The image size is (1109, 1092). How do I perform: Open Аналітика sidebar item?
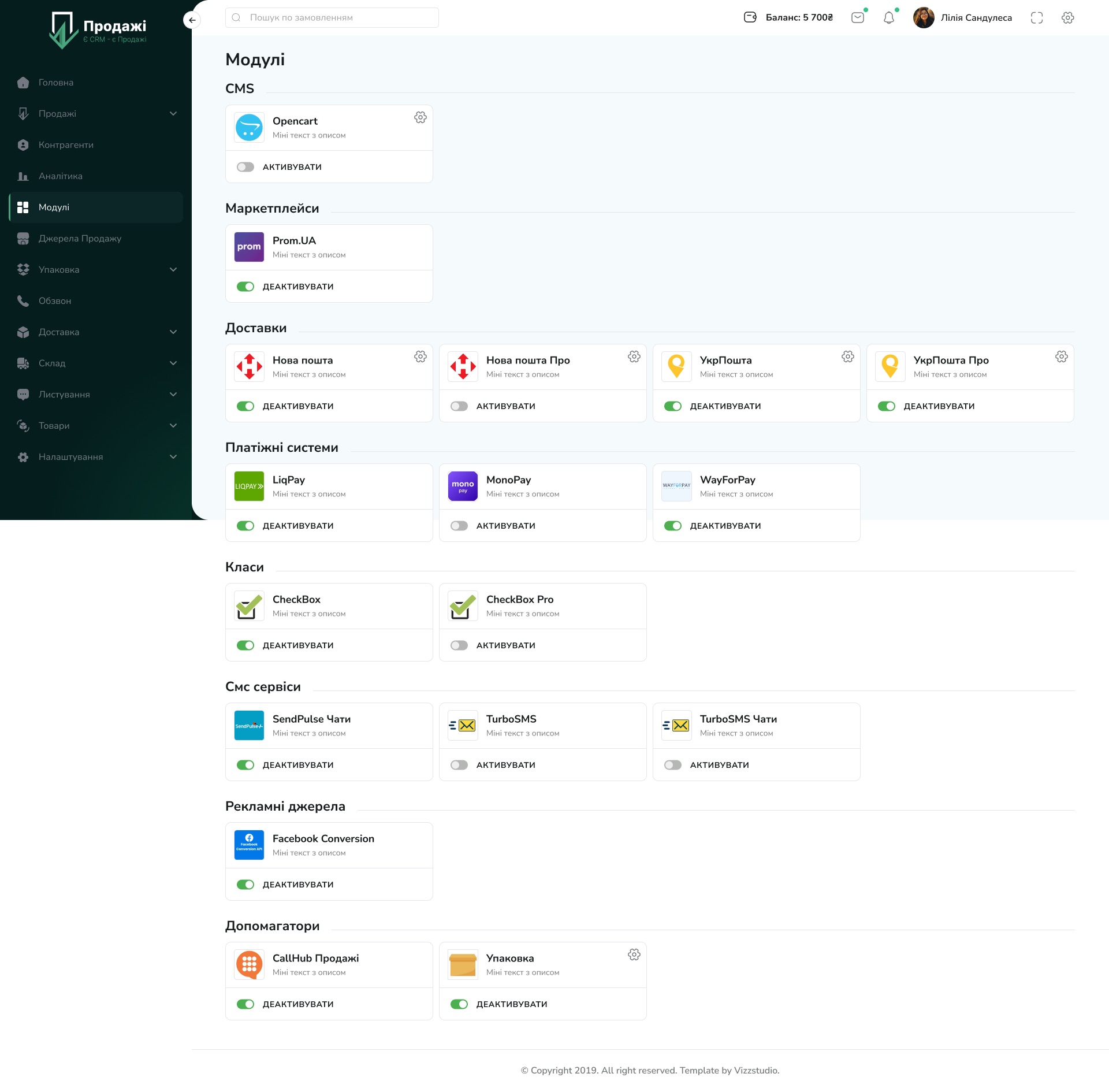pos(96,176)
